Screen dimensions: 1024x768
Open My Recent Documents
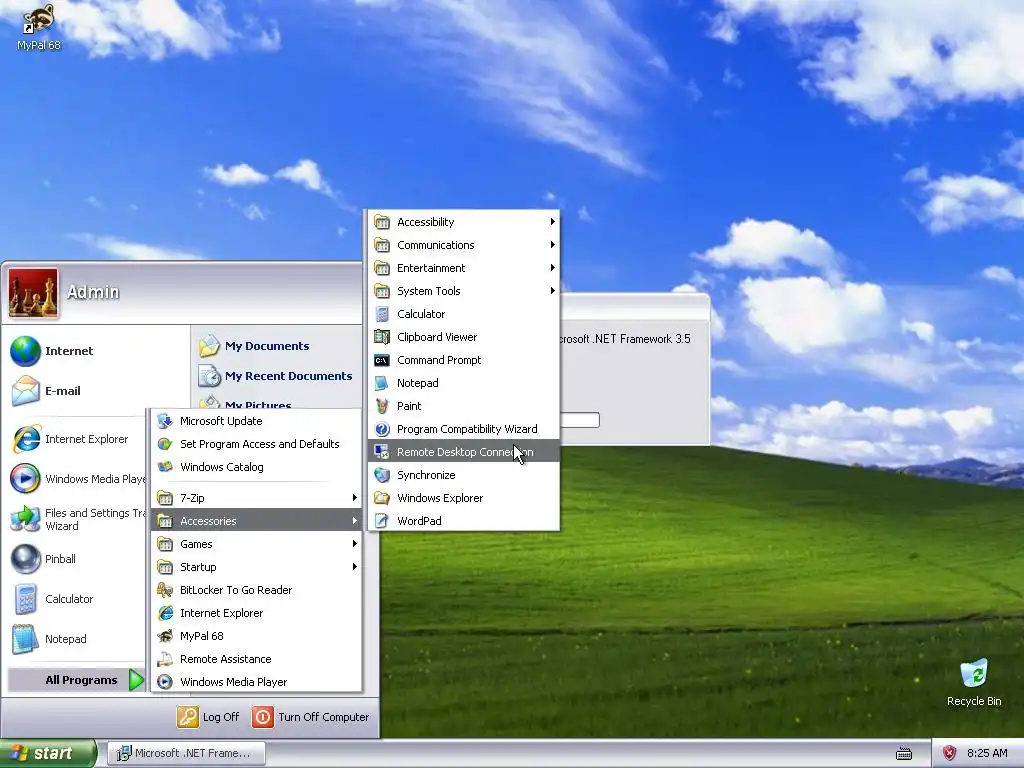(276, 376)
